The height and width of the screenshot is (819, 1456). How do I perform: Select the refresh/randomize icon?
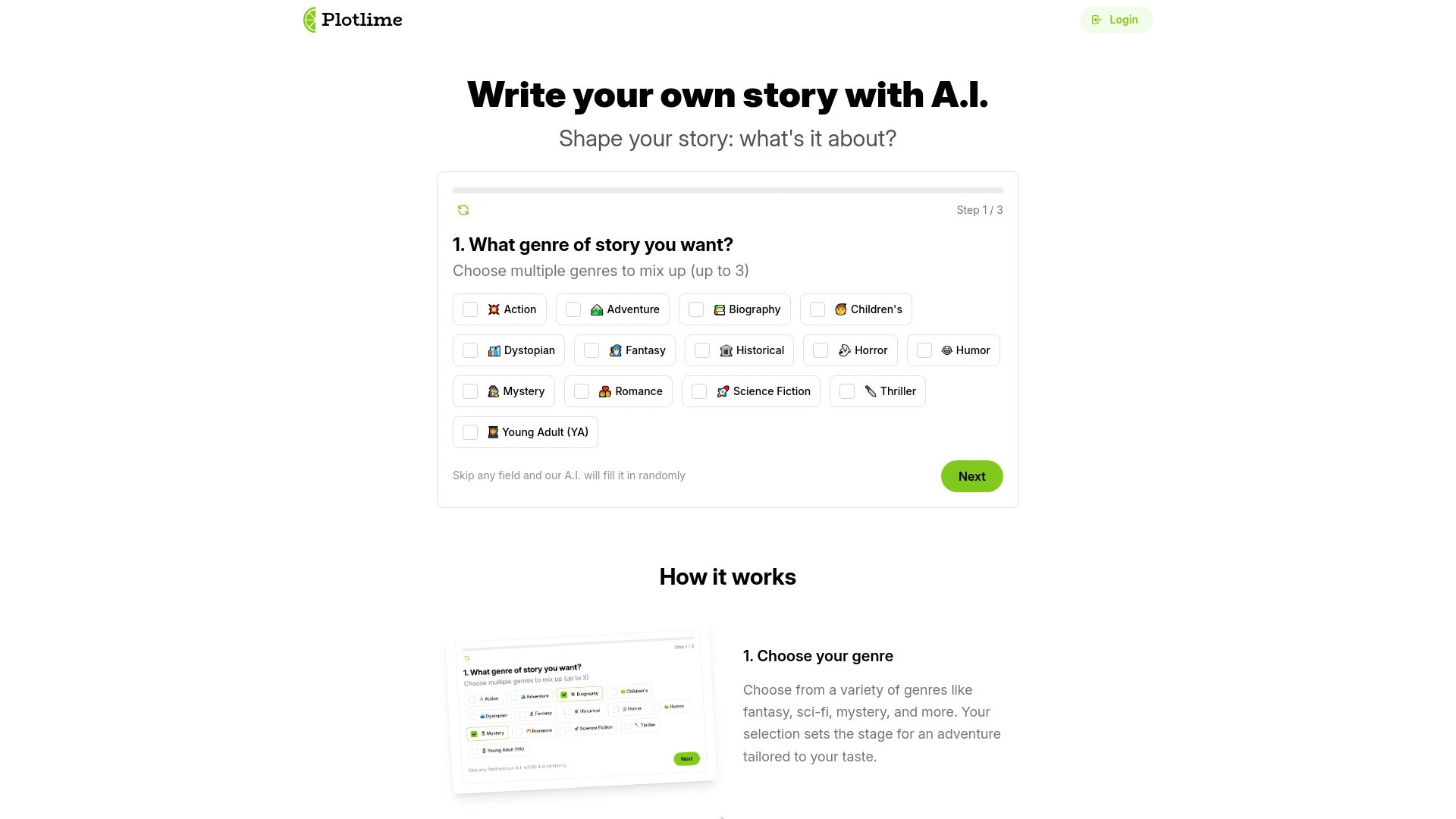pyautogui.click(x=463, y=210)
